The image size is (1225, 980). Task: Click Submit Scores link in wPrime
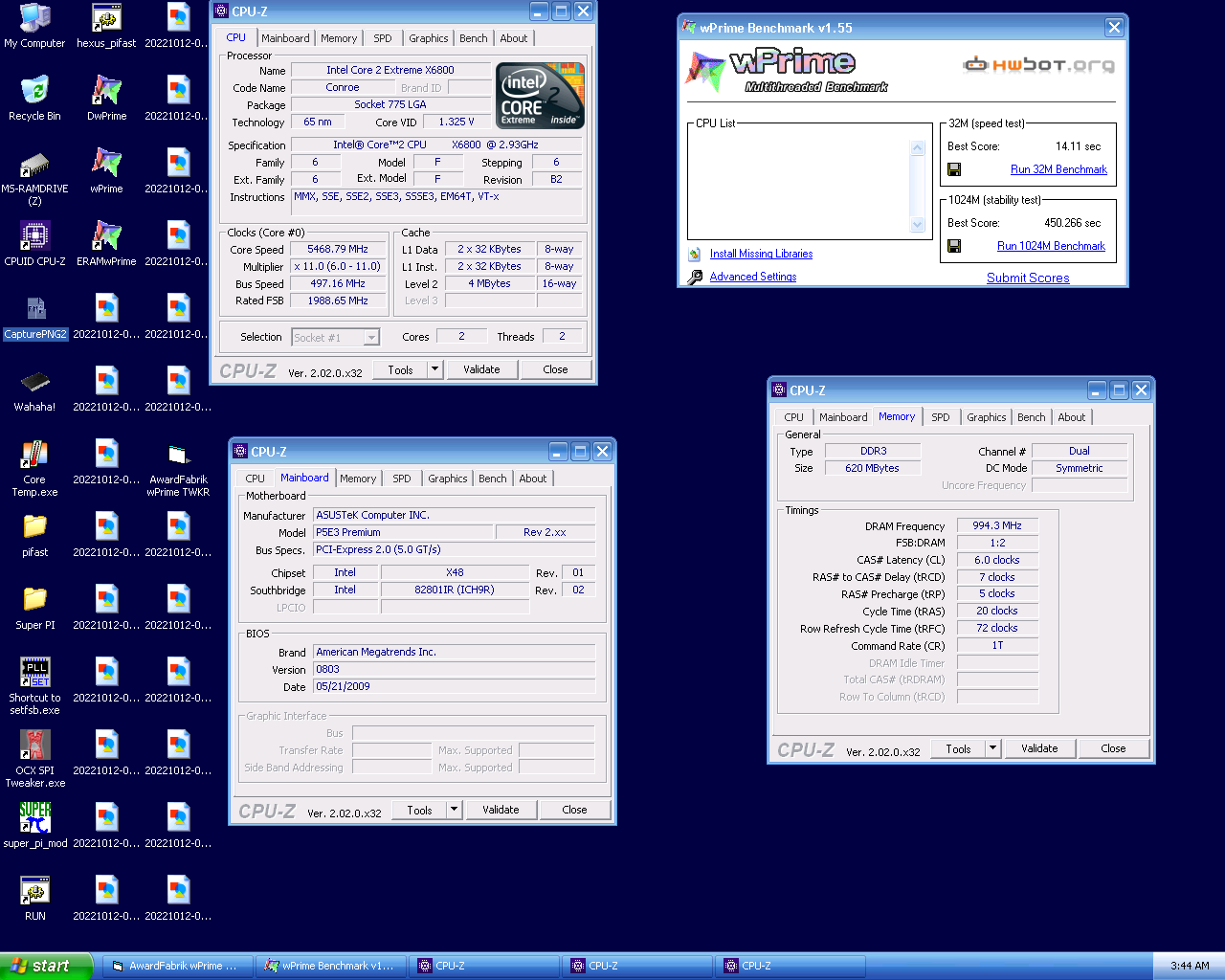point(1028,278)
